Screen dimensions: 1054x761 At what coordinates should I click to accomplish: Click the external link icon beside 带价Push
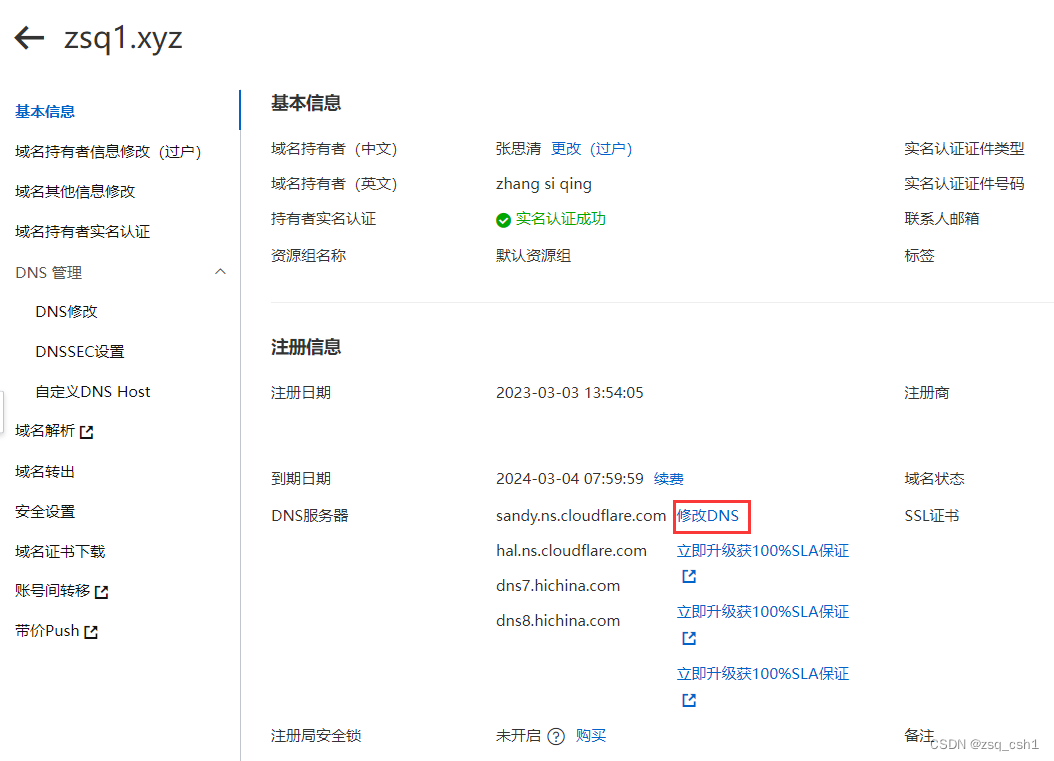click(x=90, y=630)
